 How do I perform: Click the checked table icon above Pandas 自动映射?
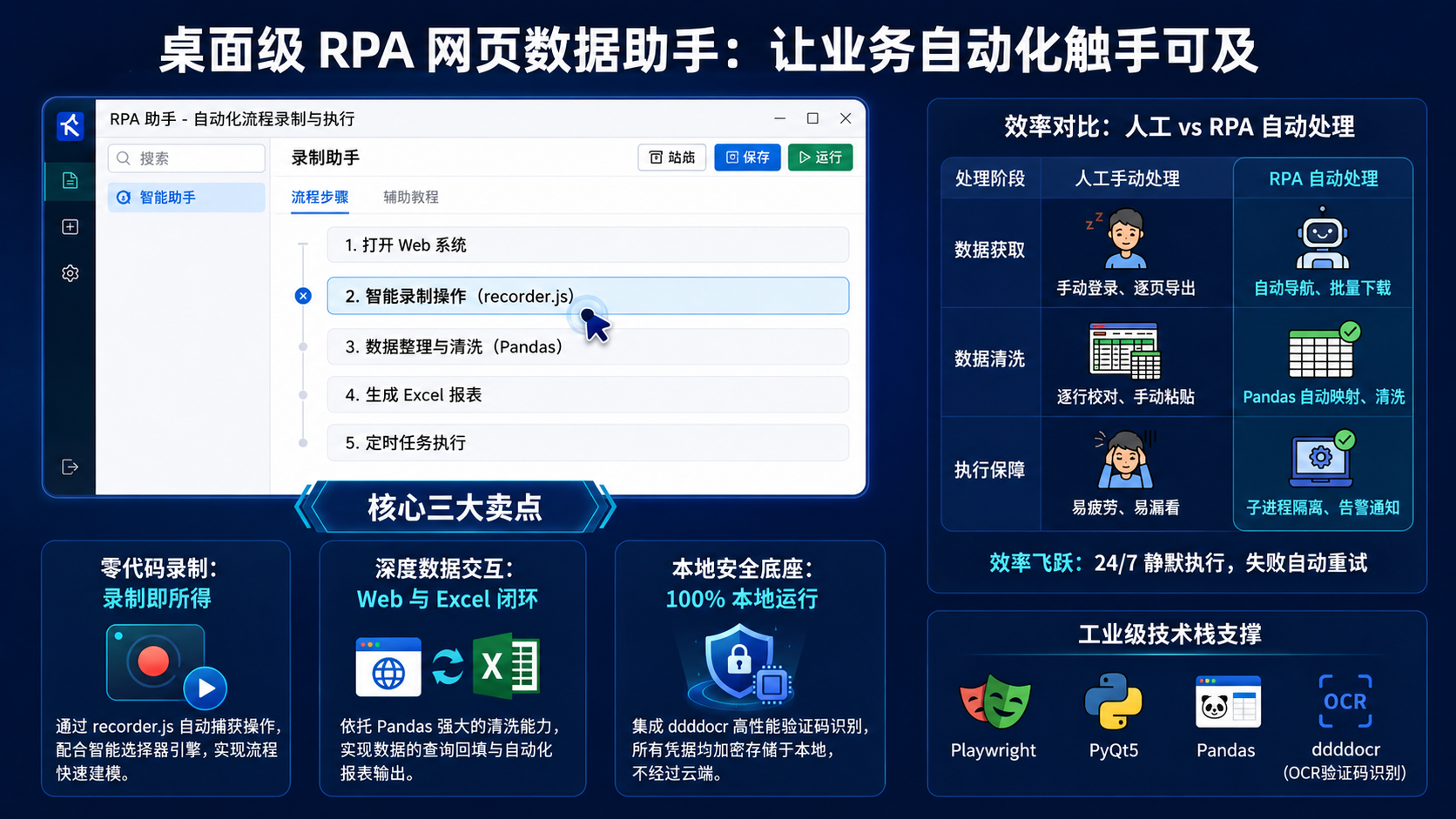coord(1325,350)
